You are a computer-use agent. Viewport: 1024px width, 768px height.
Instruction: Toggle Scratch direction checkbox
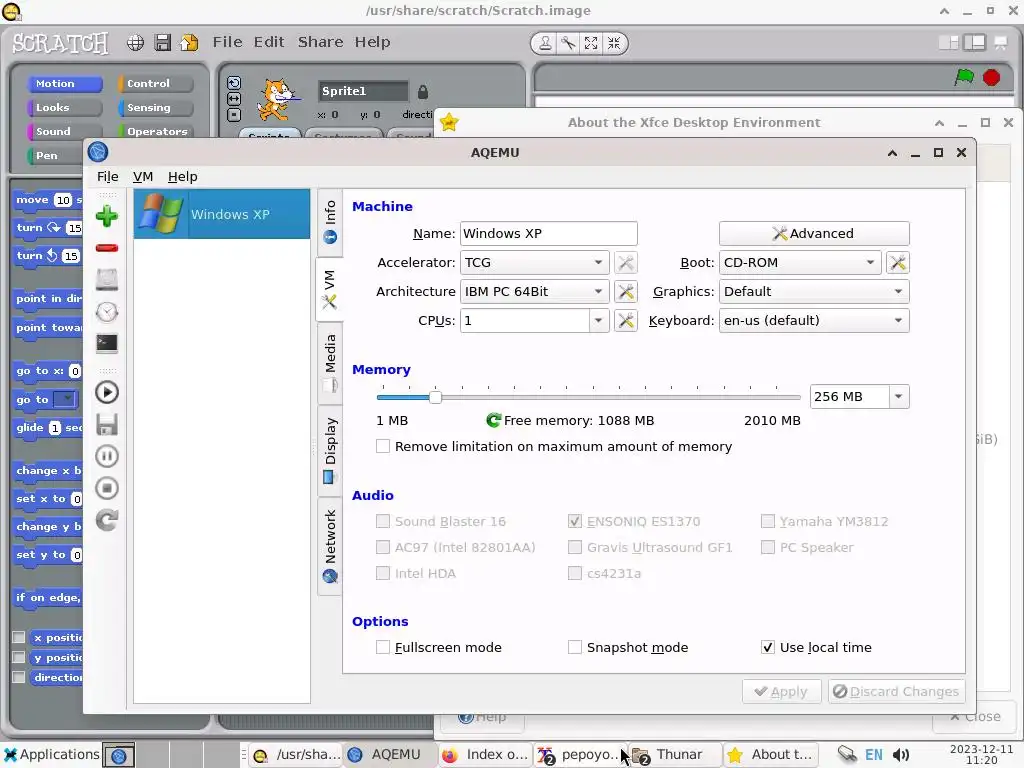point(19,677)
